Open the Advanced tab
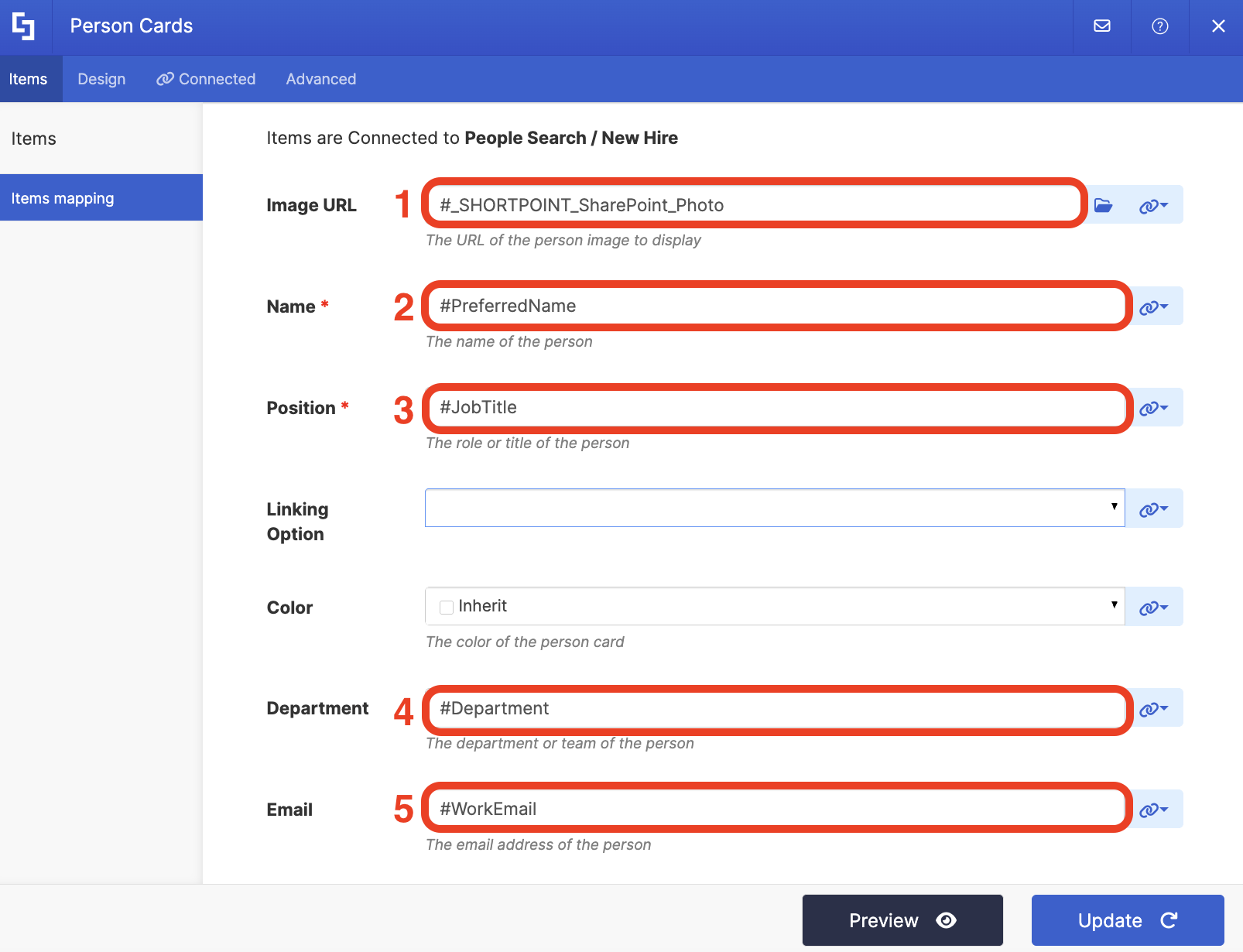1243x952 pixels. point(321,79)
